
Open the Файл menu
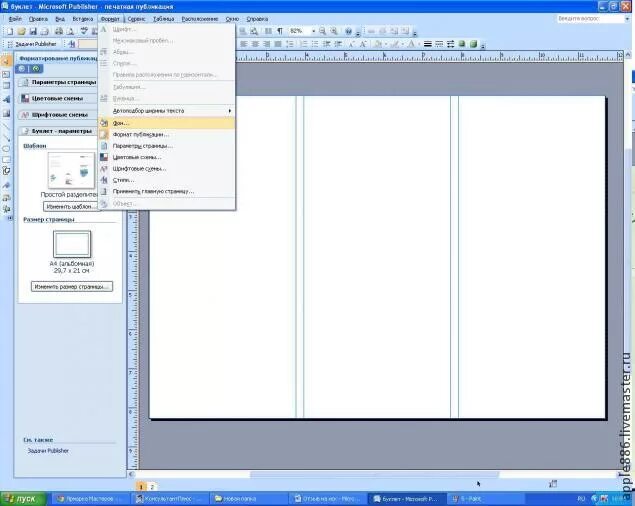coord(15,19)
